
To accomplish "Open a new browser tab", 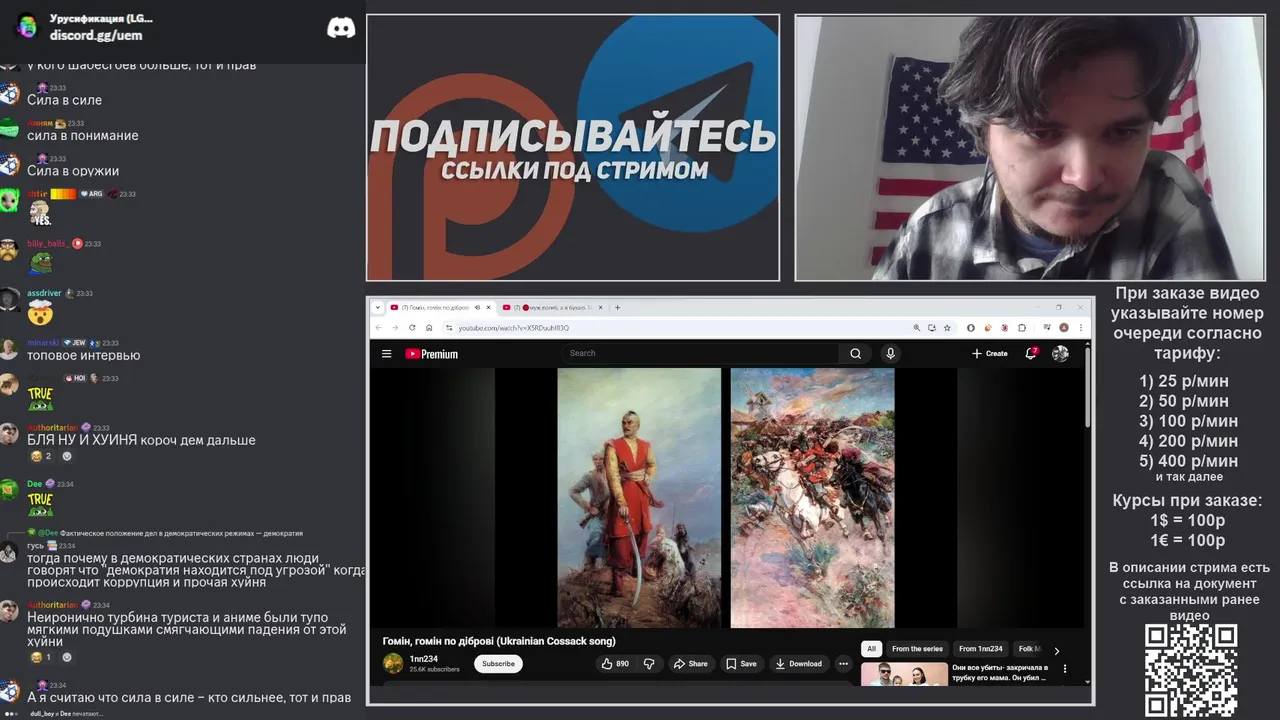I will [617, 307].
